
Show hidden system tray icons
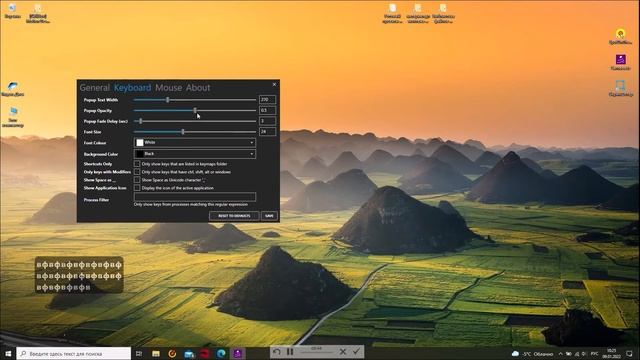tap(560, 353)
